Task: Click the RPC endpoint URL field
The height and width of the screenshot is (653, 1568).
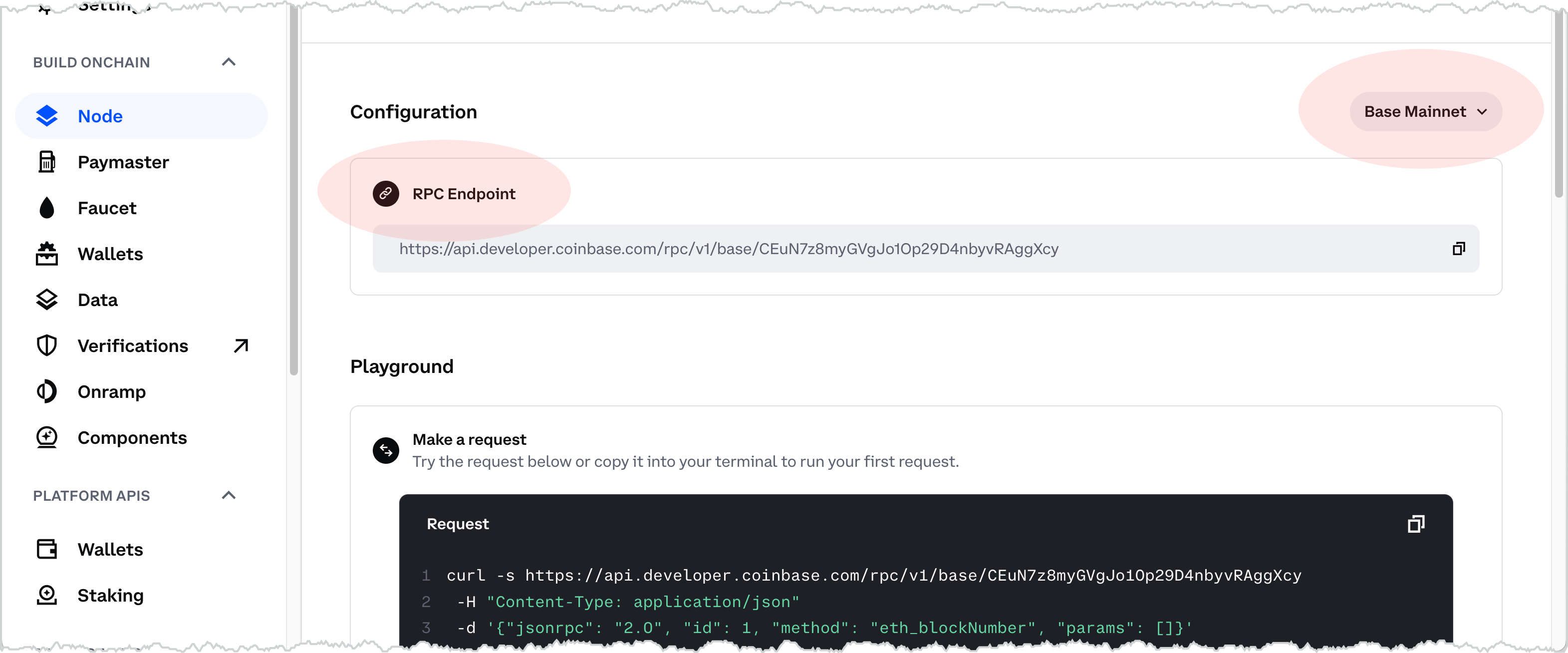Action: 926,249
